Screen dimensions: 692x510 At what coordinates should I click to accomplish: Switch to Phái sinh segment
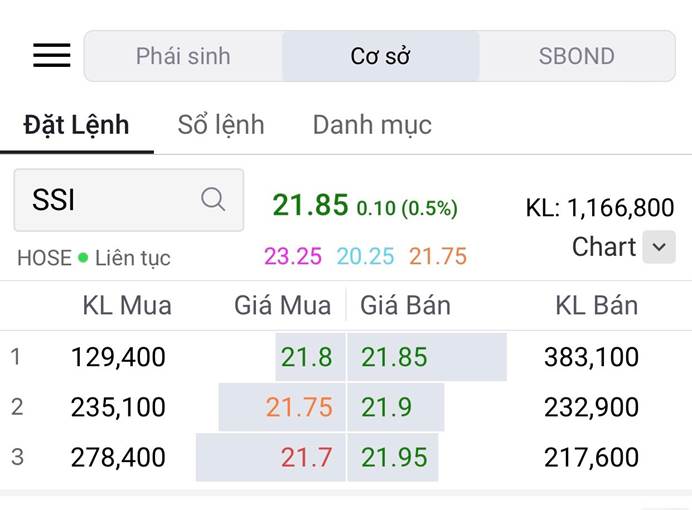pyautogui.click(x=183, y=56)
